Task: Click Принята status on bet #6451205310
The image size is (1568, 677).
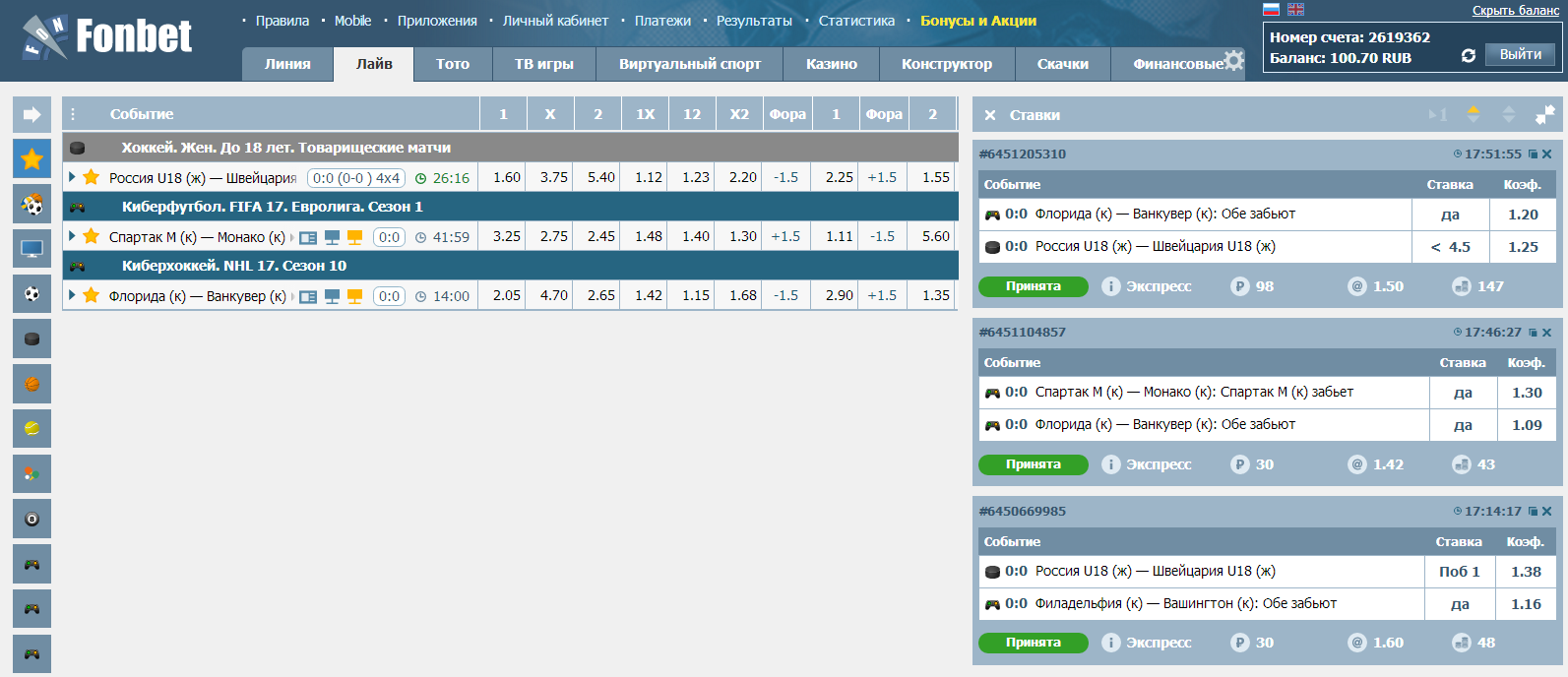Action: coord(1034,286)
